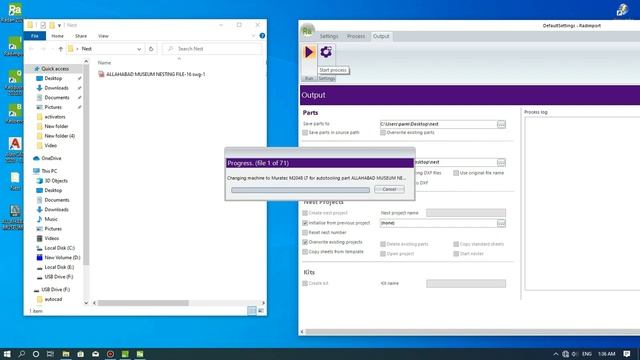The height and width of the screenshot is (360, 640).
Task: Open the AutoCAD desktop shortcut
Action: click(x=15, y=150)
